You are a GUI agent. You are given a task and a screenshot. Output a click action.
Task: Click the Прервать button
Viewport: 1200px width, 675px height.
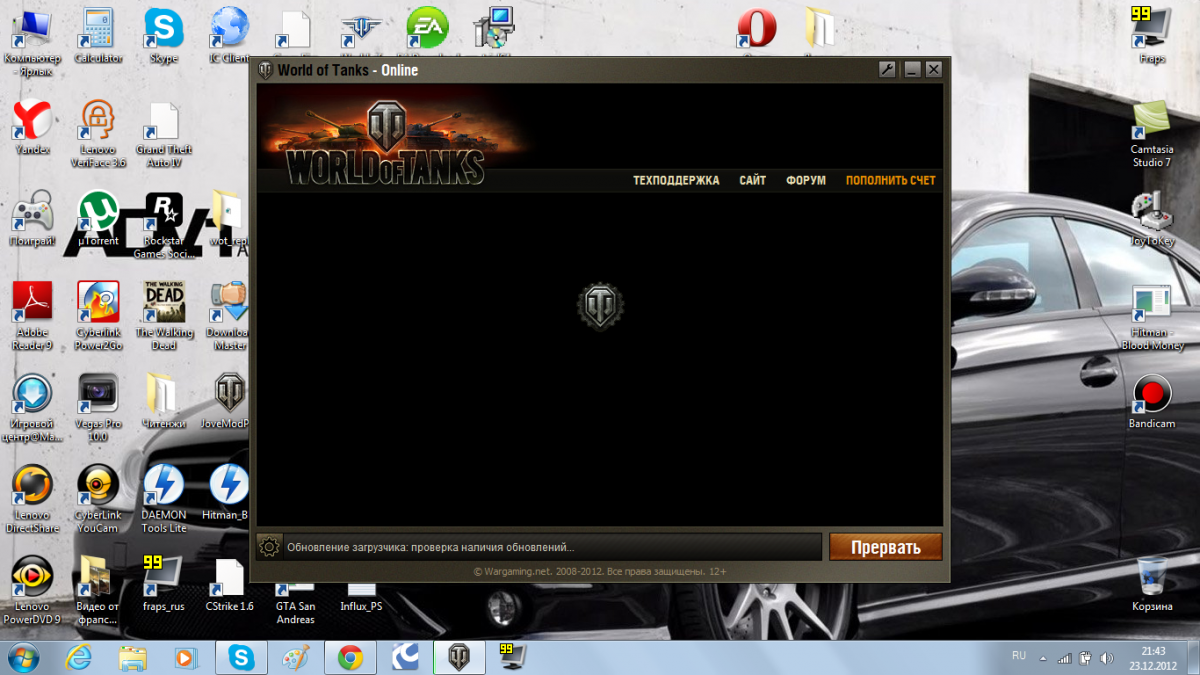(885, 547)
